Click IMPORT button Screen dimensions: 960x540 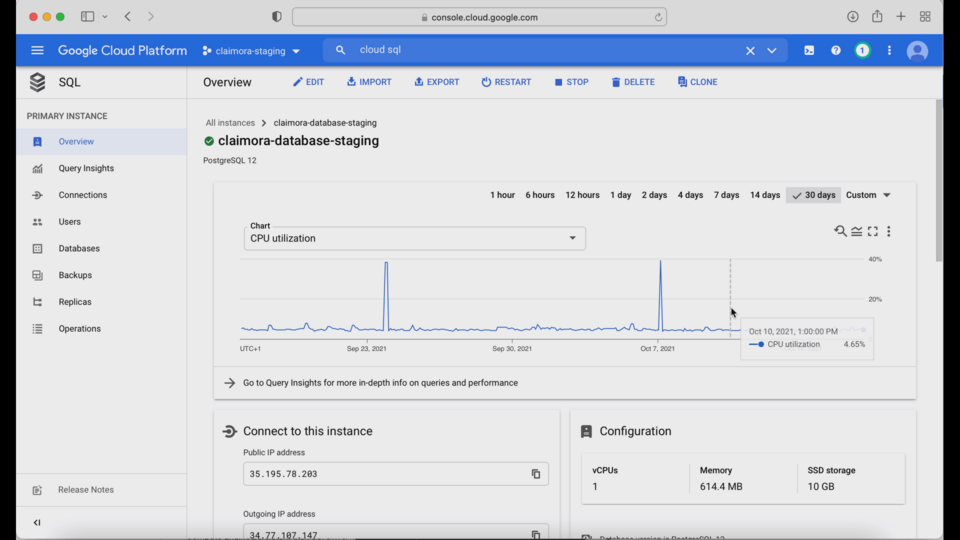(x=369, y=82)
